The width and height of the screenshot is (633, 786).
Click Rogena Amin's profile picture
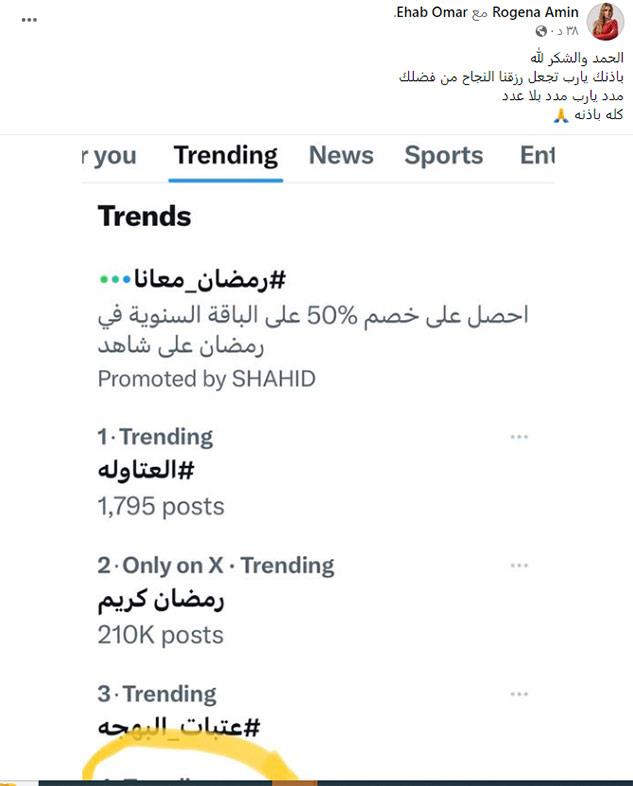[606, 21]
